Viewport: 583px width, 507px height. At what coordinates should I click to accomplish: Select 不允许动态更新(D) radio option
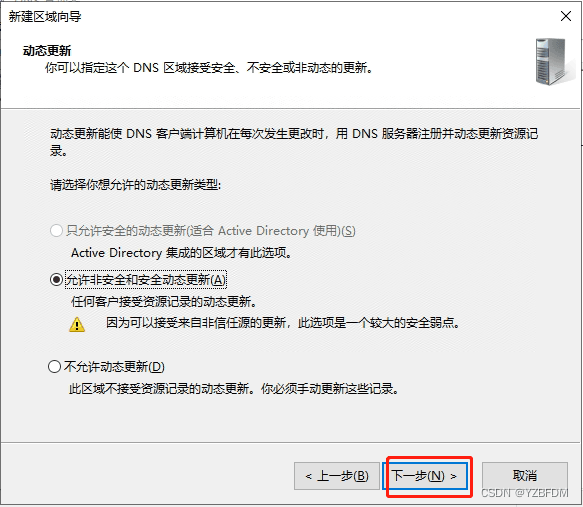coord(55,366)
